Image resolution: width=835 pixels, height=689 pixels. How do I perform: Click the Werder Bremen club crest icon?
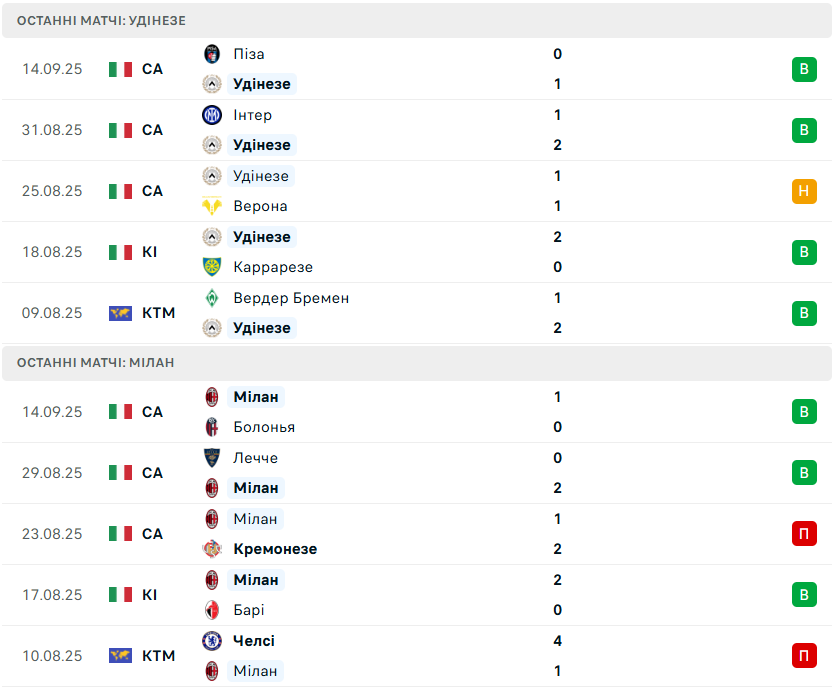(x=211, y=298)
